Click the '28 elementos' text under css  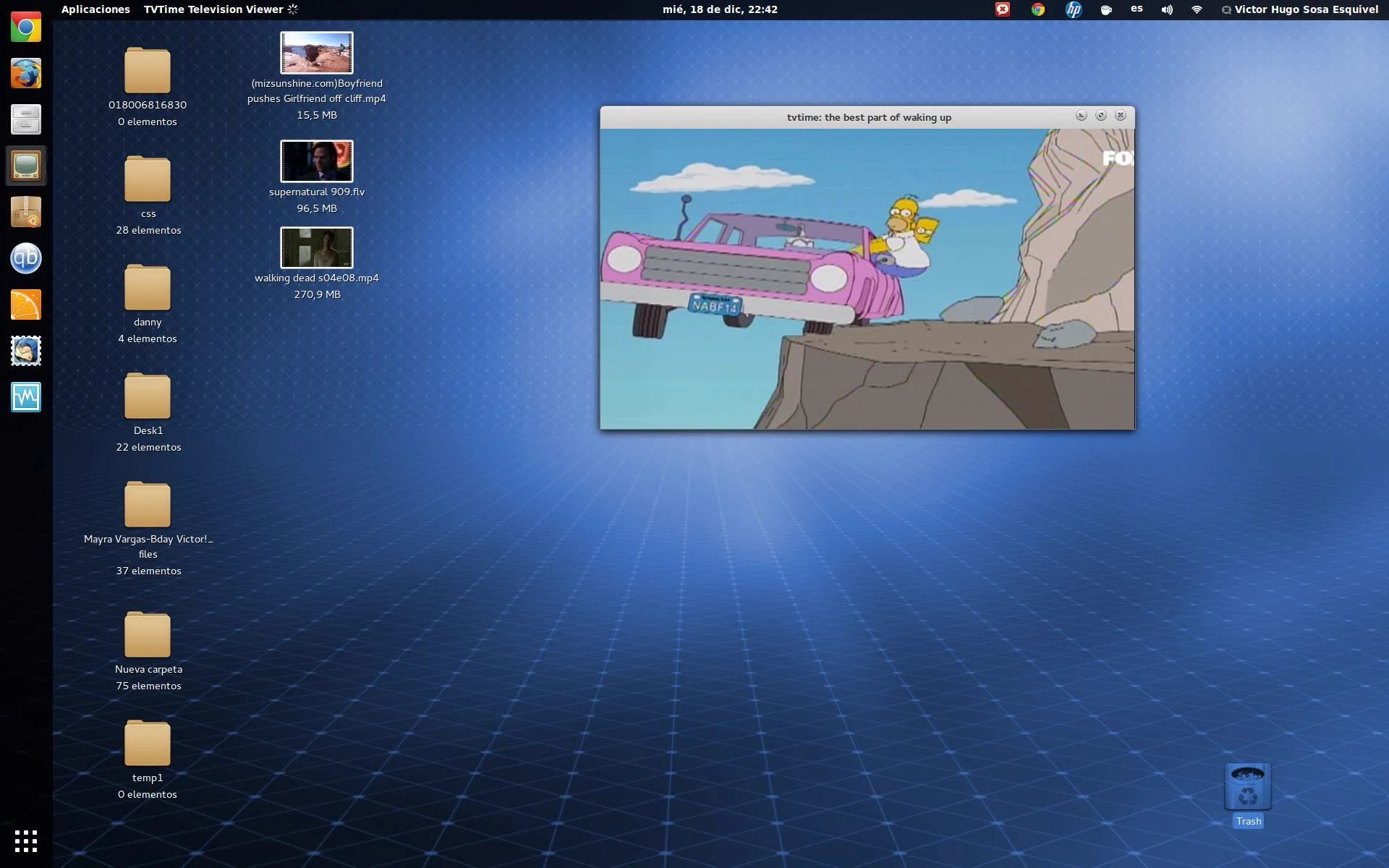pyautogui.click(x=148, y=230)
